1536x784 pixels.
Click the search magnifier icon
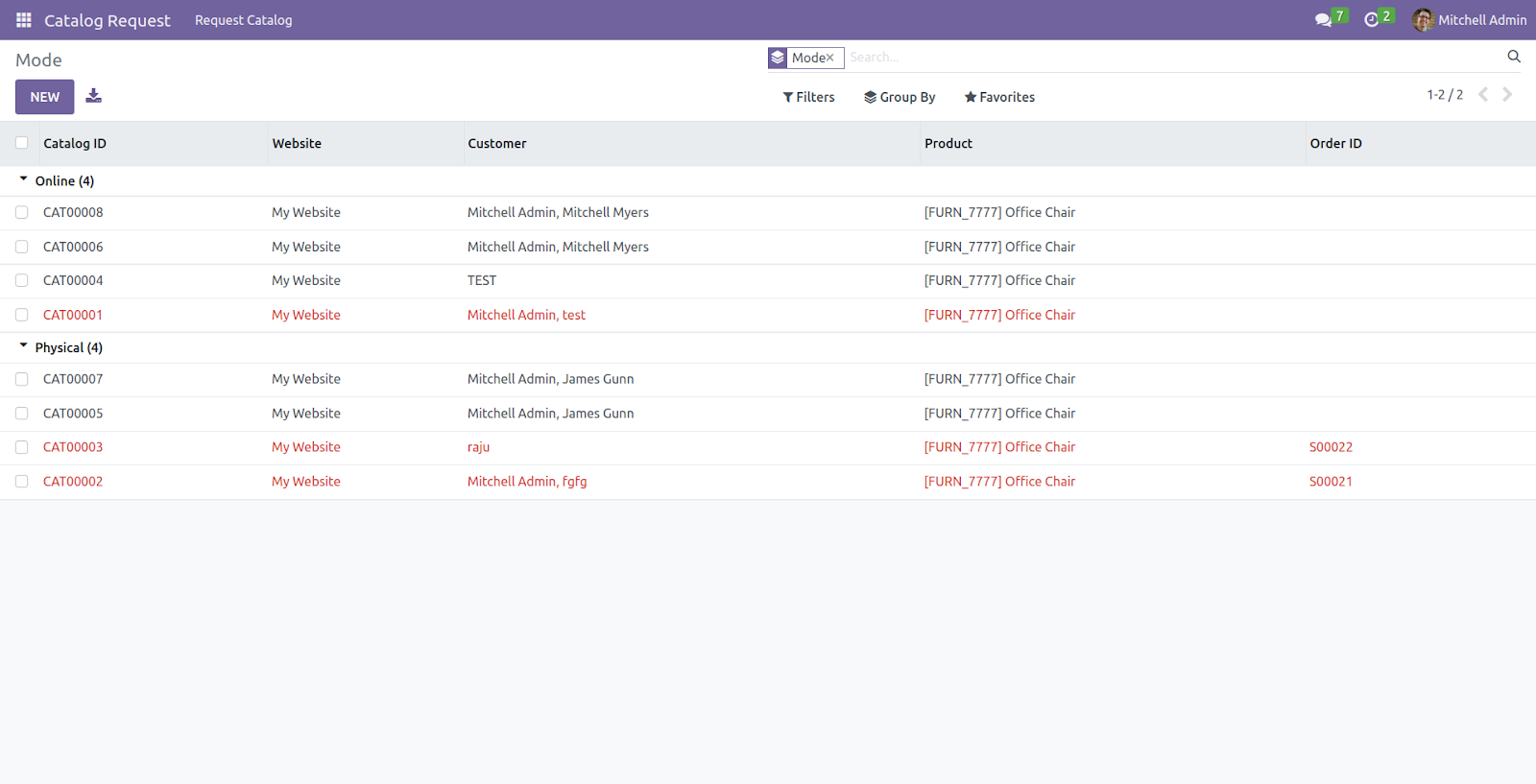pyautogui.click(x=1514, y=57)
